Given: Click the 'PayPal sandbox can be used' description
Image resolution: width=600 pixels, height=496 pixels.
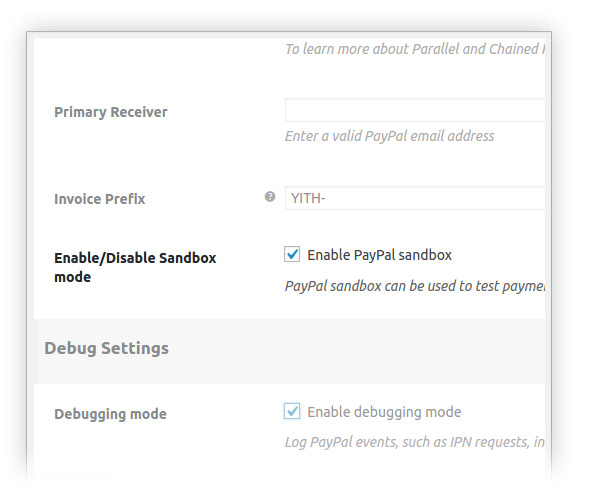Looking at the screenshot, I should pos(415,286).
